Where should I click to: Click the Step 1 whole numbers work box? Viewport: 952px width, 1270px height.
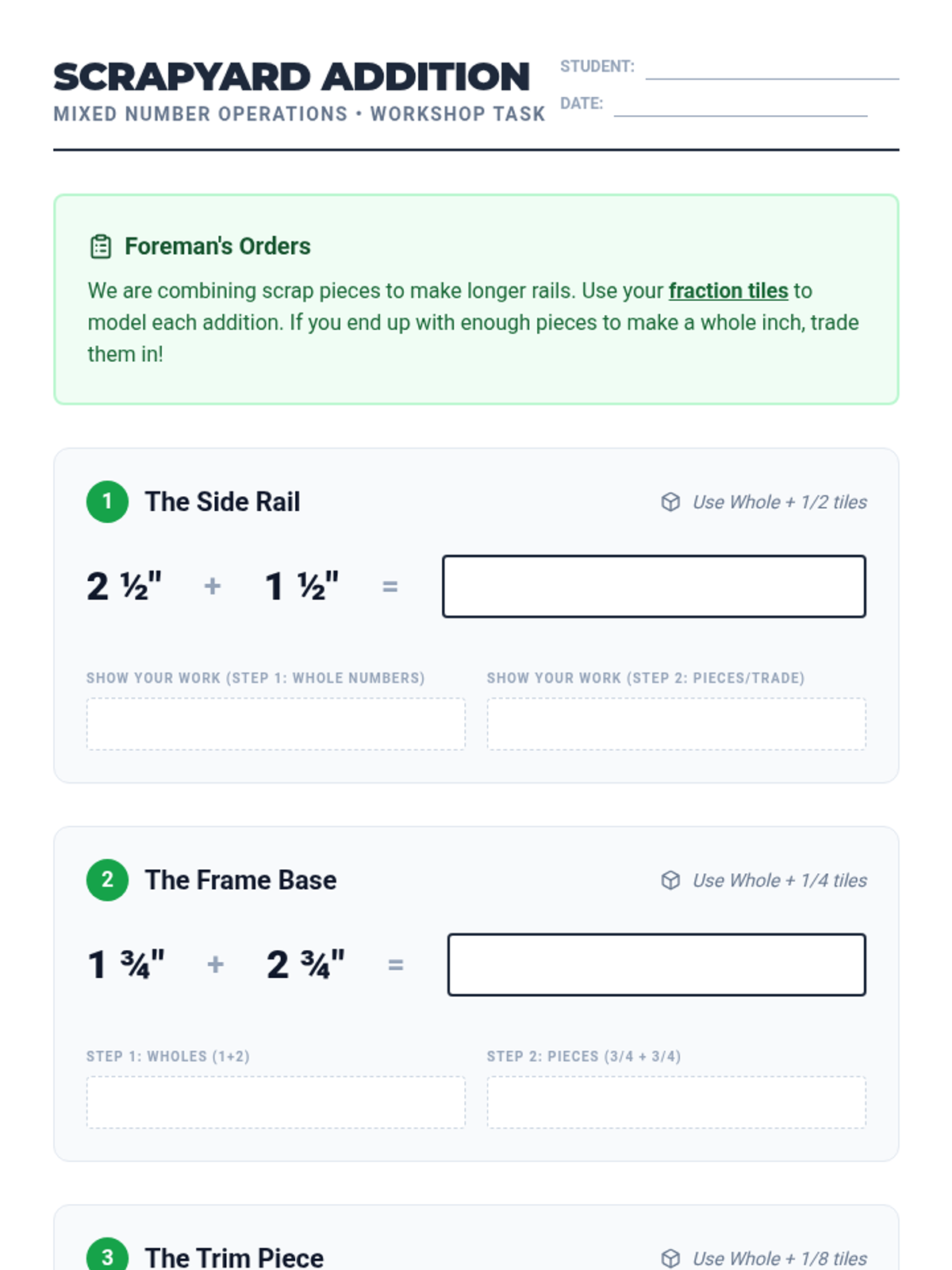tap(275, 724)
